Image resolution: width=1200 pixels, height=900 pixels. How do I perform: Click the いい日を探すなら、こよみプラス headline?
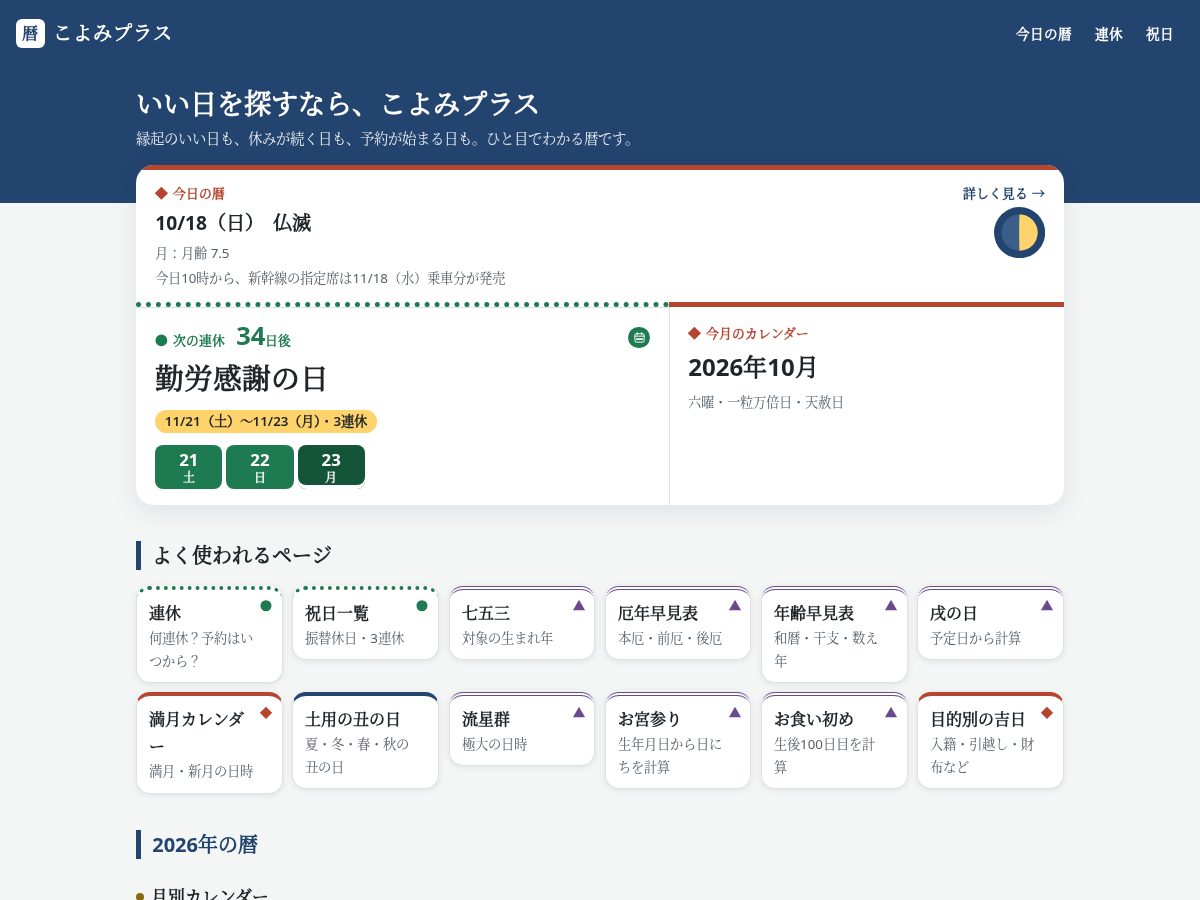click(x=338, y=103)
